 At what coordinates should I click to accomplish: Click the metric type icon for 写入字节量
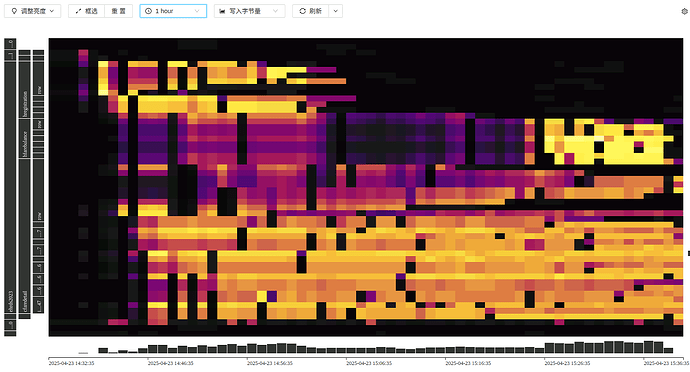click(222, 11)
